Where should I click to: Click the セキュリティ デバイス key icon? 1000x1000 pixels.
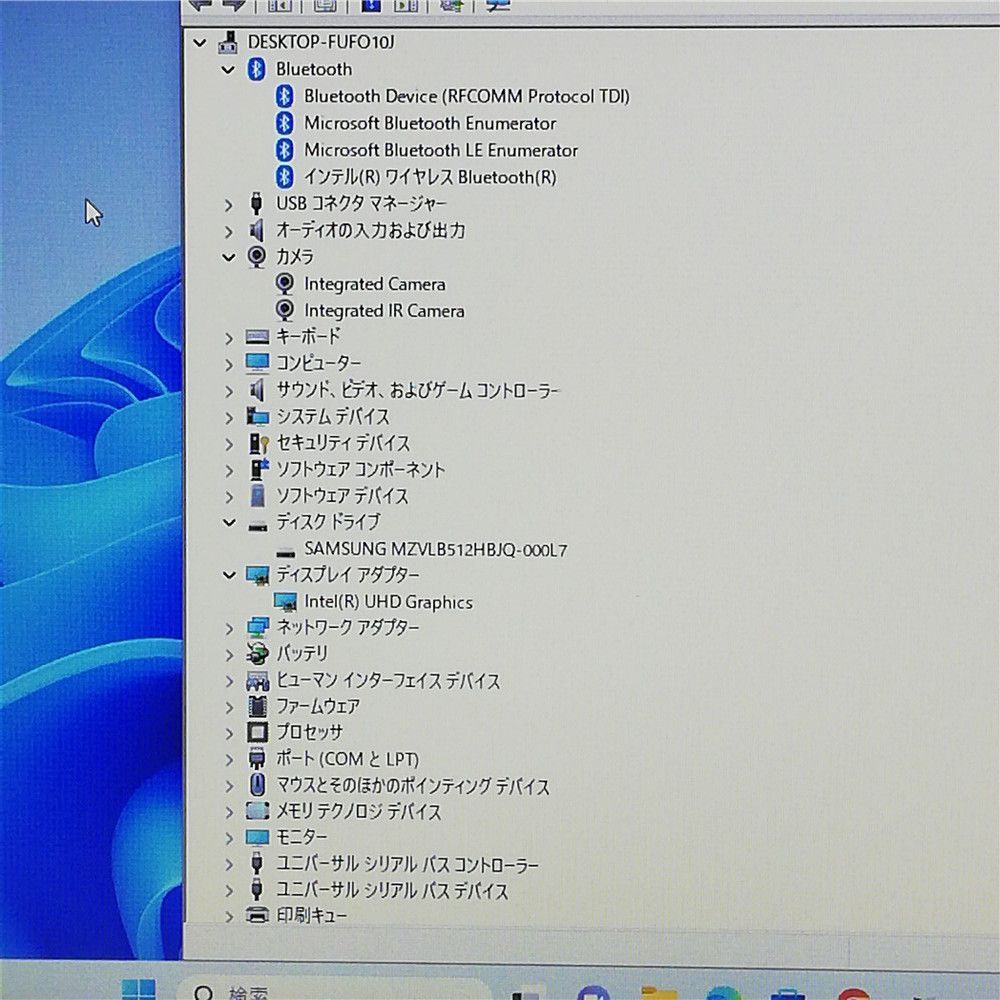[258, 443]
